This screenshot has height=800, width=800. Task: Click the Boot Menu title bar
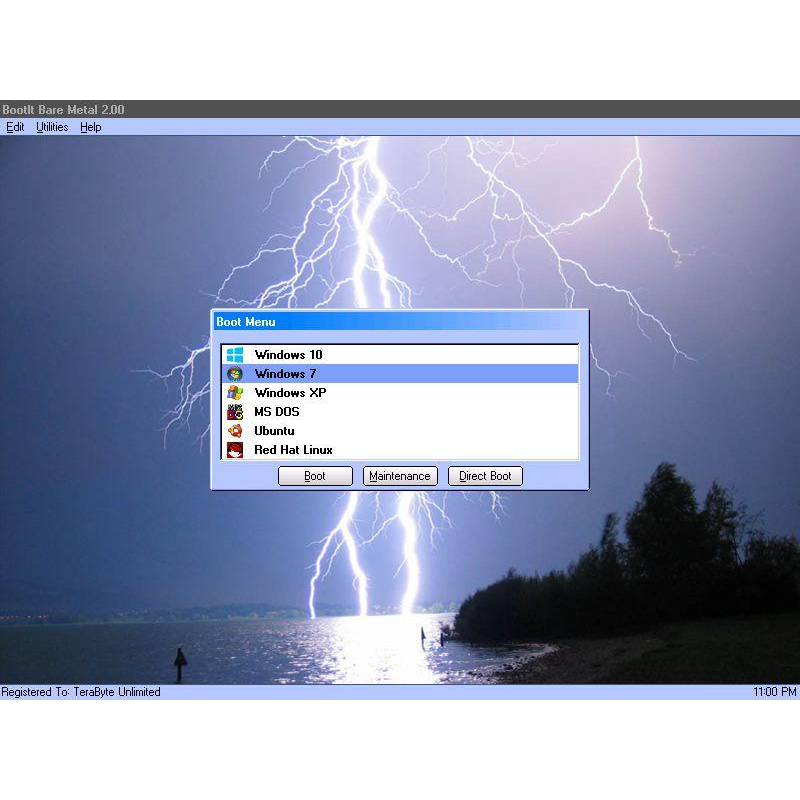coord(350,322)
